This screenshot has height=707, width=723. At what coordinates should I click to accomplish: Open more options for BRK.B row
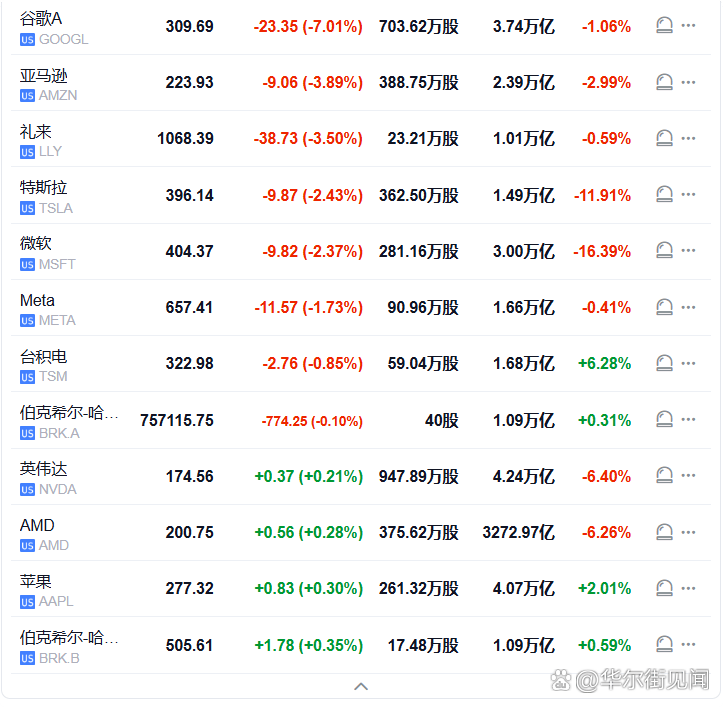click(688, 644)
